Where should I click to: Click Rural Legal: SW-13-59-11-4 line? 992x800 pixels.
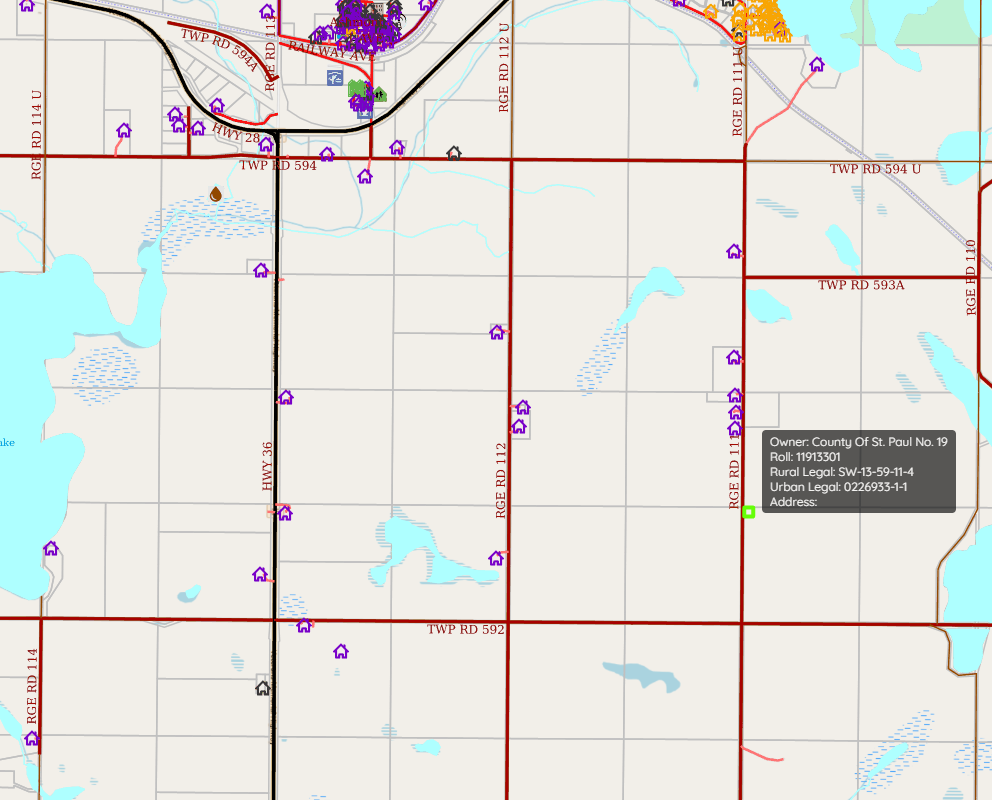[841, 472]
